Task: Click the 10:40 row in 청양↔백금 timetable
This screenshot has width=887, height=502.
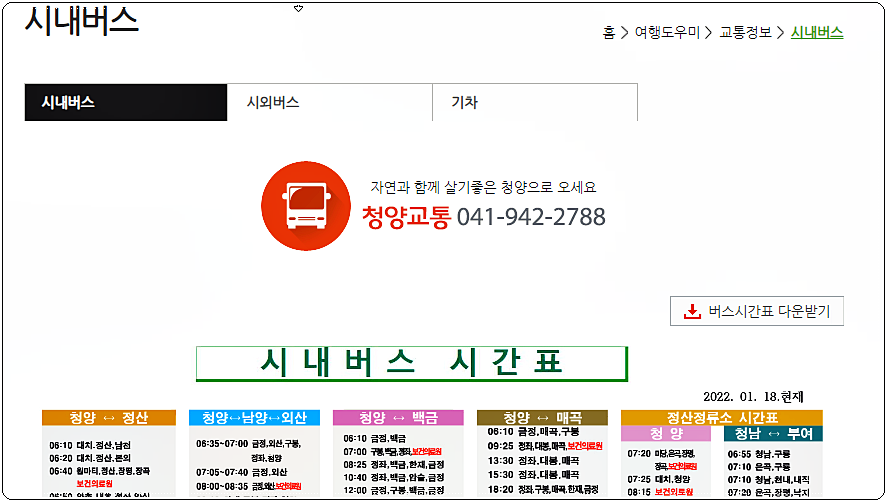Action: (394, 477)
